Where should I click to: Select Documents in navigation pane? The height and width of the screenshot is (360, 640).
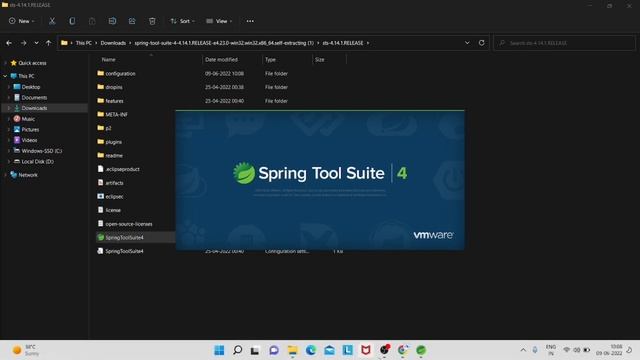[34, 98]
